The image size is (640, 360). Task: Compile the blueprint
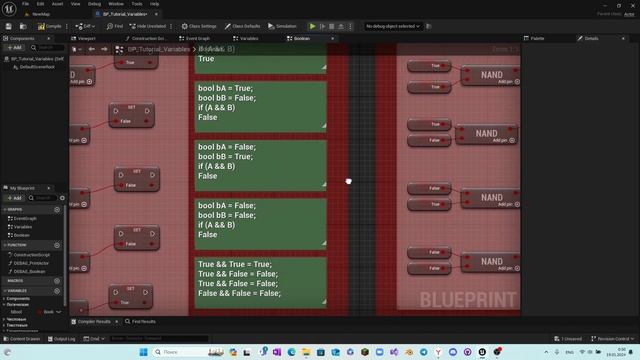click(49, 26)
